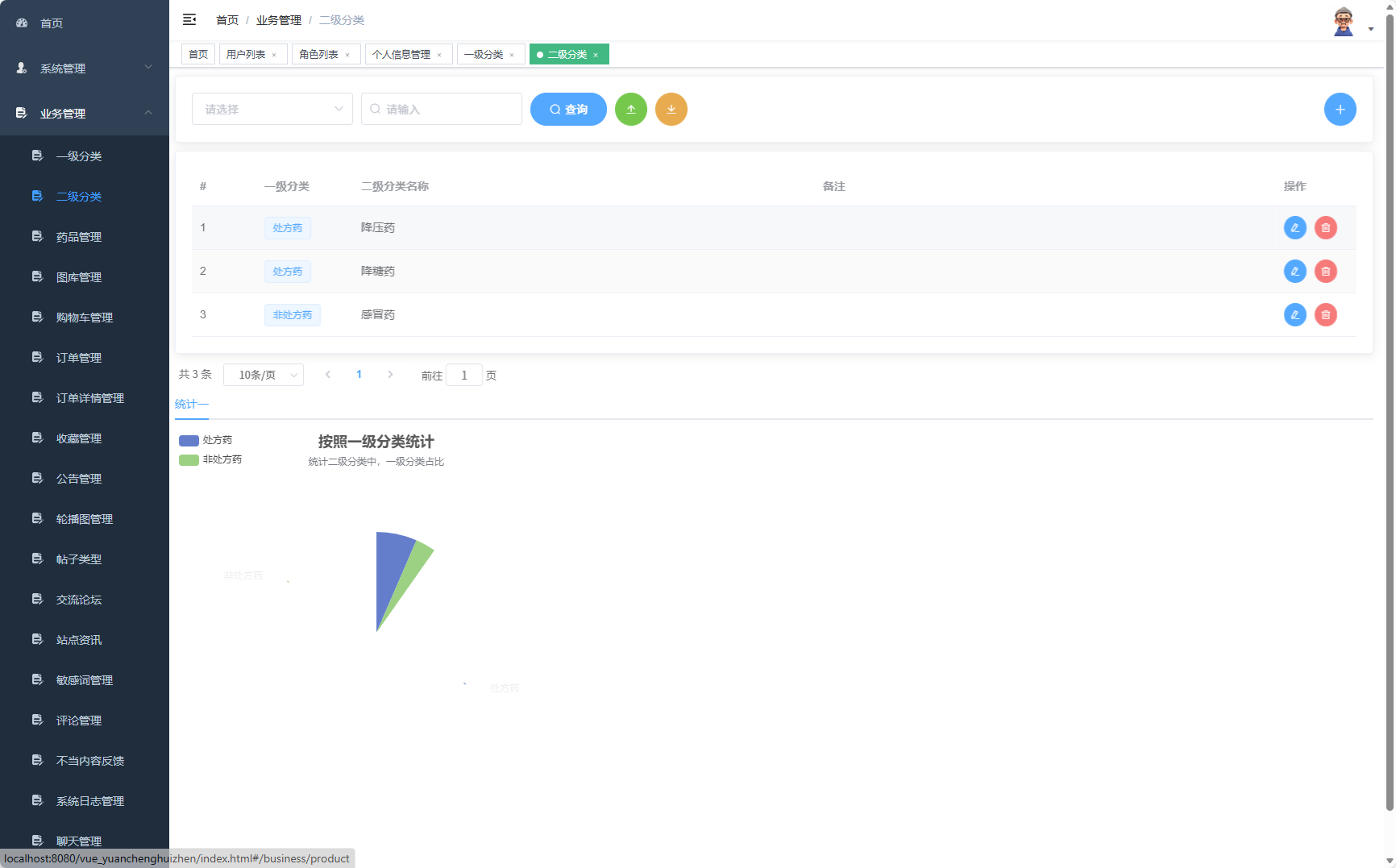Click the 查询 search button
1396x868 pixels.
point(568,109)
